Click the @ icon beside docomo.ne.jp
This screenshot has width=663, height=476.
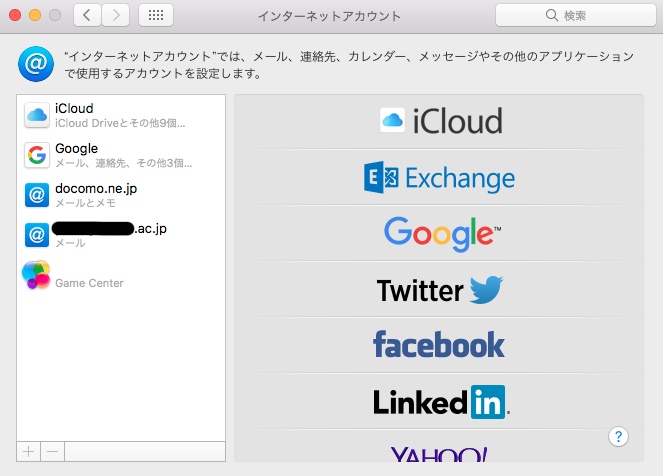coord(37,195)
